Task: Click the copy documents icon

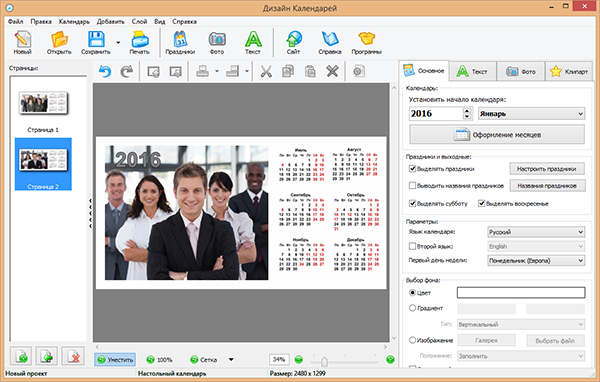Action: (x=288, y=71)
